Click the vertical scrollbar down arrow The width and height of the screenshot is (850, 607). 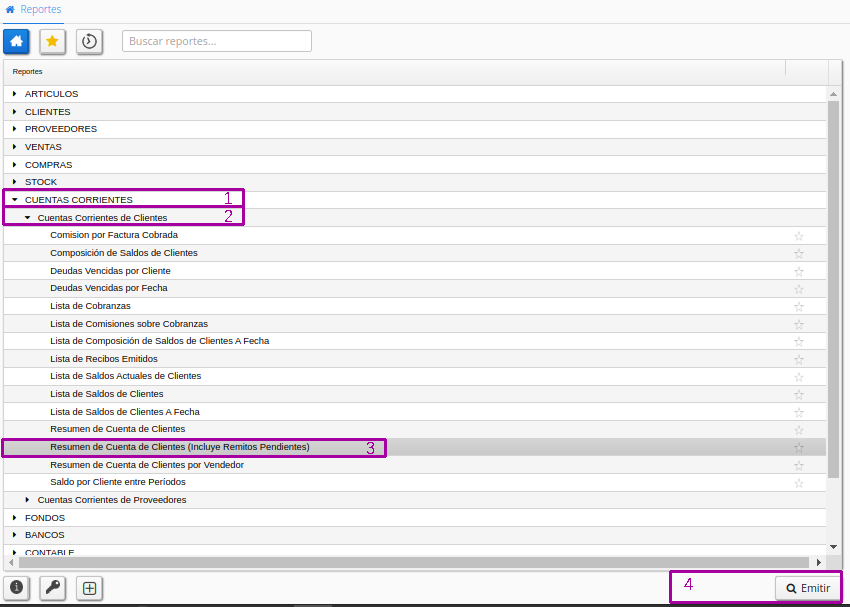[x=834, y=547]
